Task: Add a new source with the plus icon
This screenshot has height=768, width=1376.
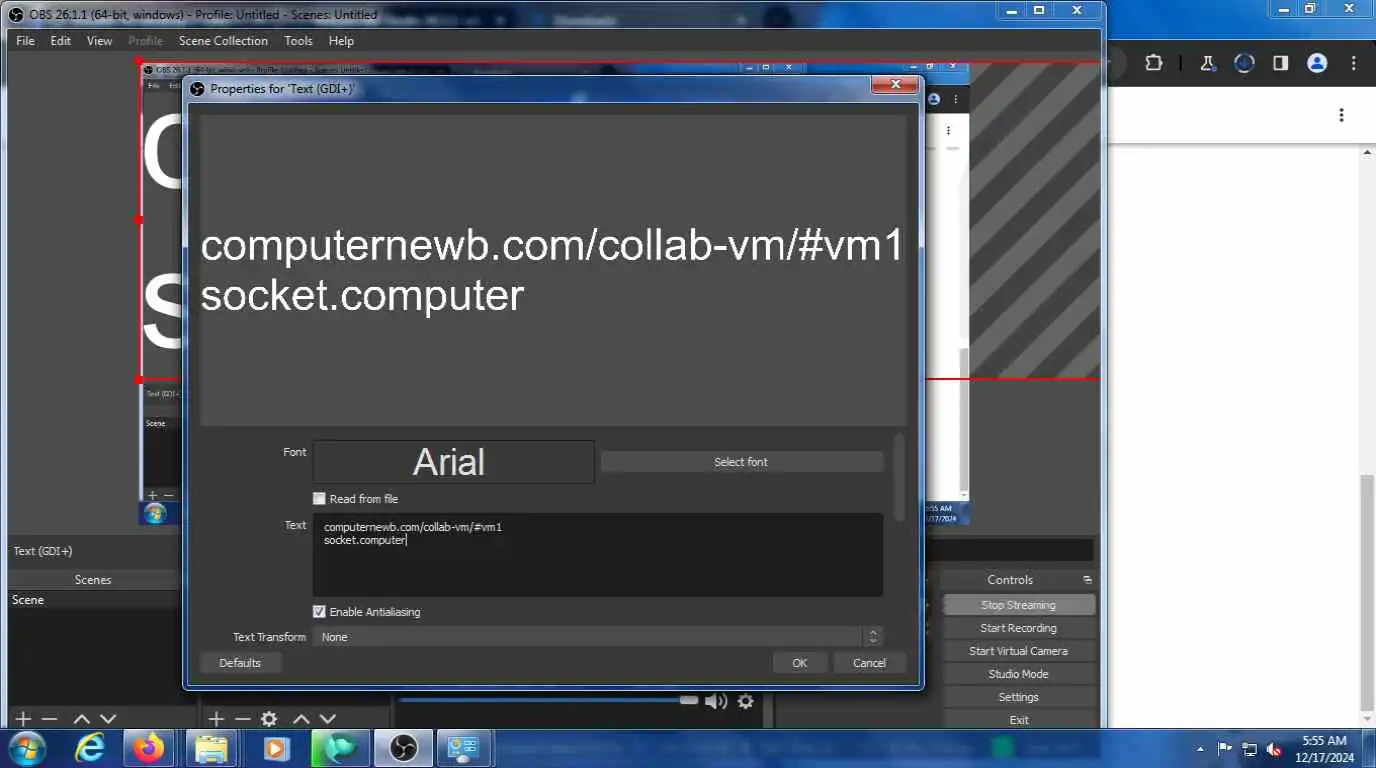Action: pyautogui.click(x=215, y=719)
